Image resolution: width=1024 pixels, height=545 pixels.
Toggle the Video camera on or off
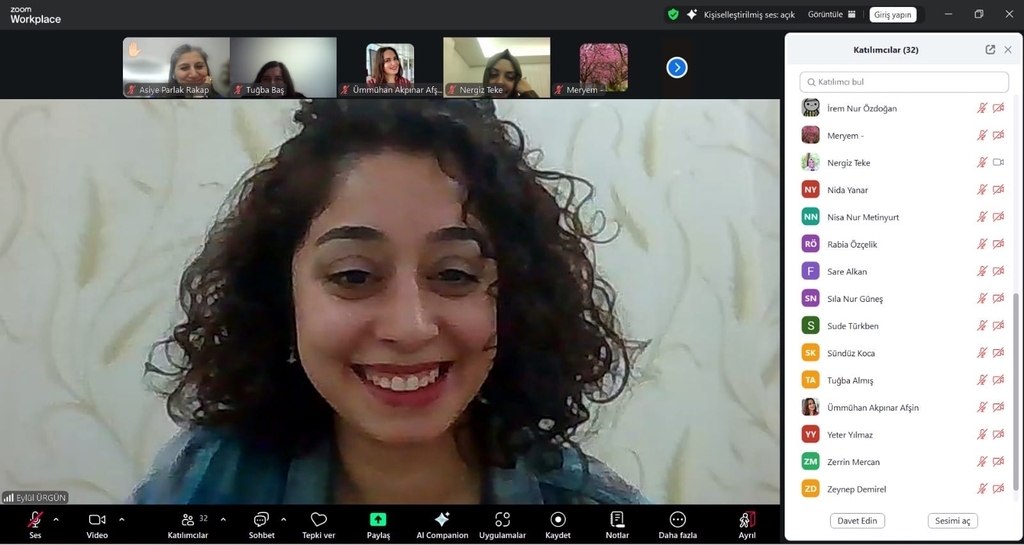point(97,520)
